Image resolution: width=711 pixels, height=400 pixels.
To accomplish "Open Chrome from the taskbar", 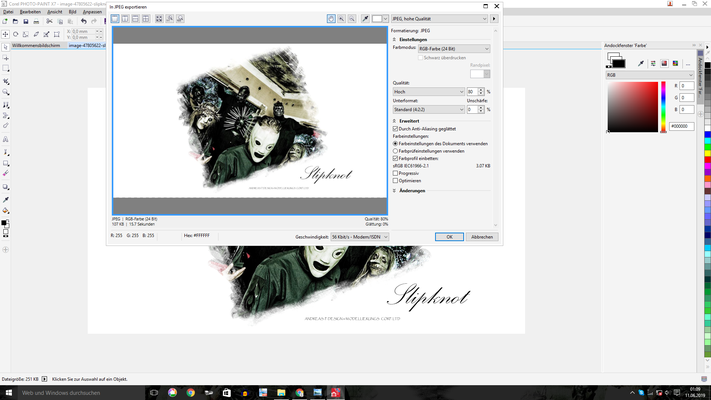I will click(190, 393).
